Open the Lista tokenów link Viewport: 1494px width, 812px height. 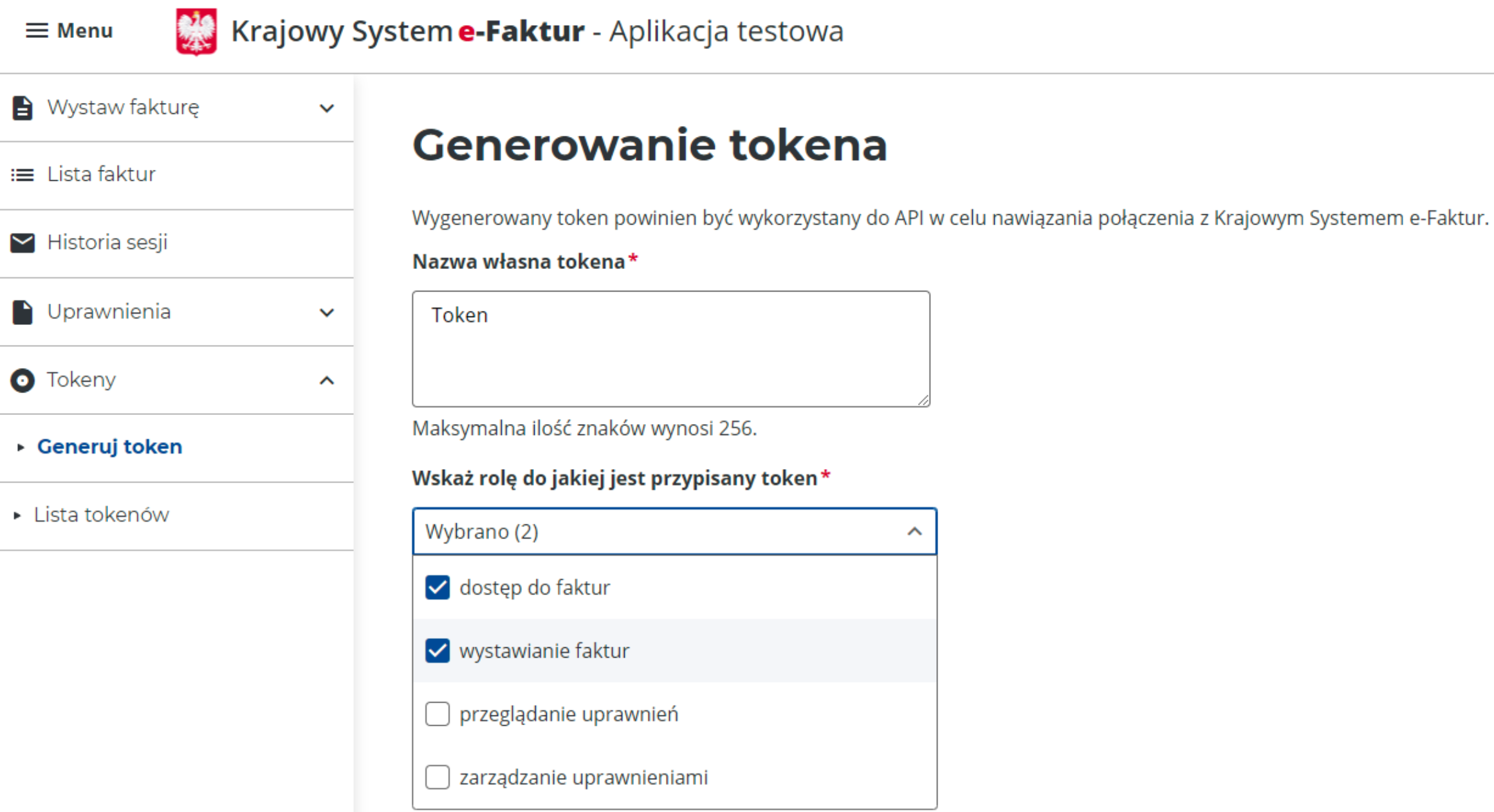pos(101,514)
